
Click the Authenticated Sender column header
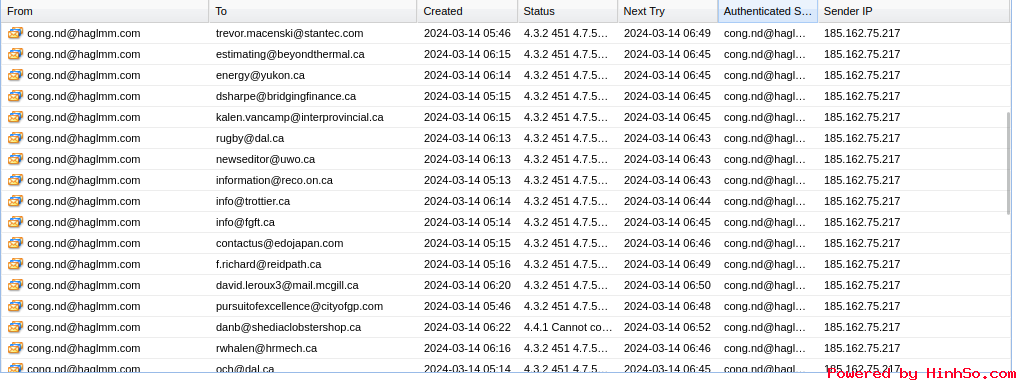768,11
